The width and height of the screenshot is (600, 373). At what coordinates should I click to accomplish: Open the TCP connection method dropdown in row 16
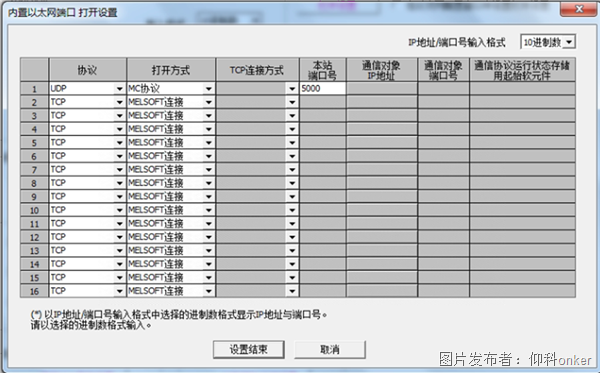point(292,291)
